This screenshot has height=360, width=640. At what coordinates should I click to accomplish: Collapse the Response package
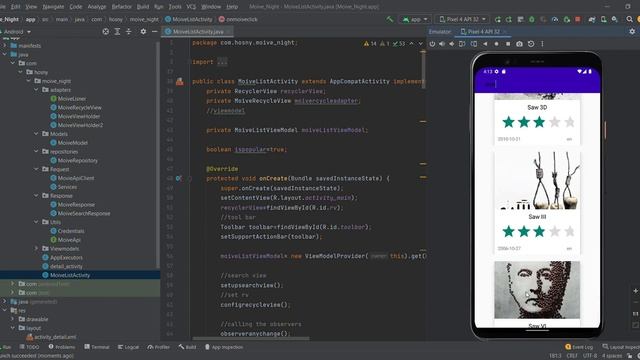36,196
